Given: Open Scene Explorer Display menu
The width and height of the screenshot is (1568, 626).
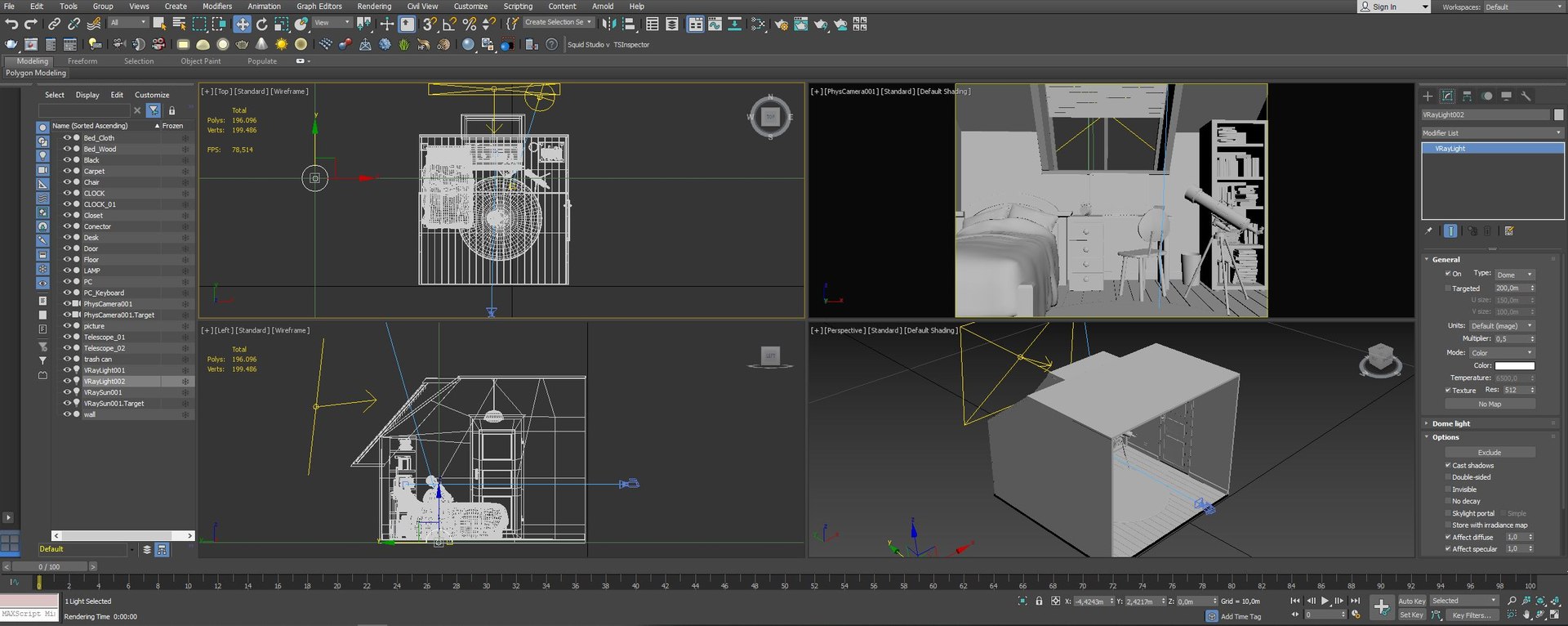Looking at the screenshot, I should click(x=87, y=95).
